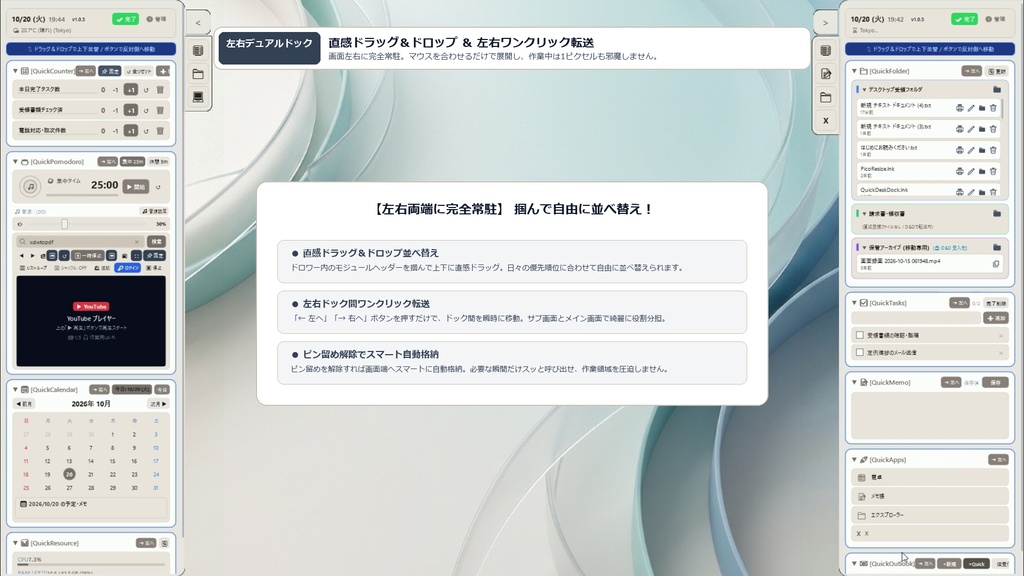Show 新規 テキスト ドキュメント (3).txt in folder via folder icon

pyautogui.click(x=982, y=129)
